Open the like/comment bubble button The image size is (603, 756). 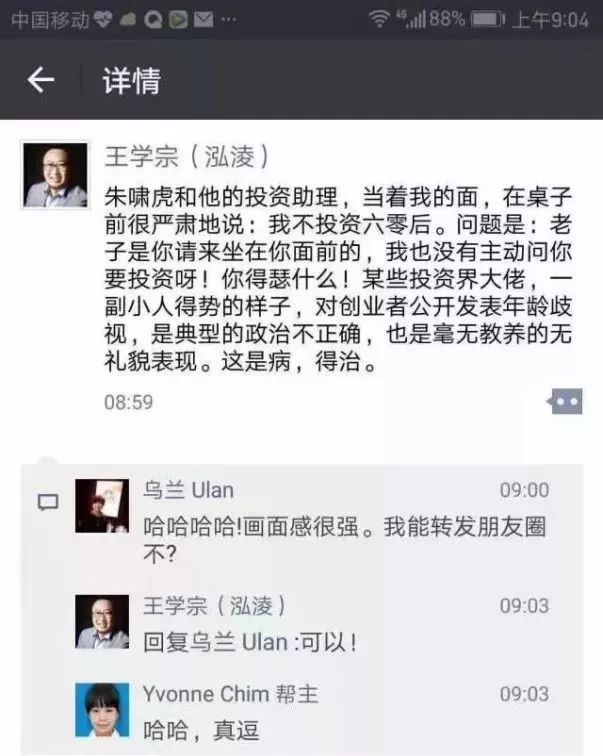point(564,401)
